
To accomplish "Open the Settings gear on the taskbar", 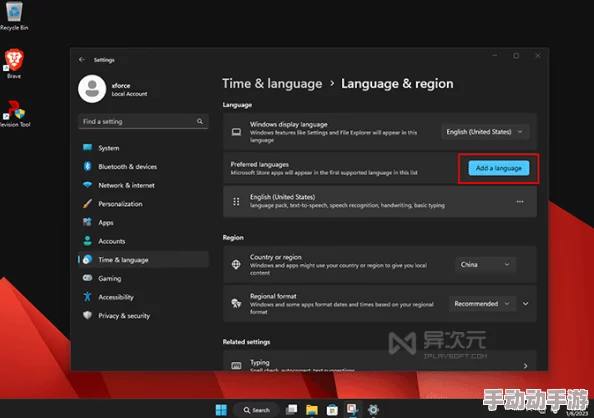I will (x=373, y=410).
